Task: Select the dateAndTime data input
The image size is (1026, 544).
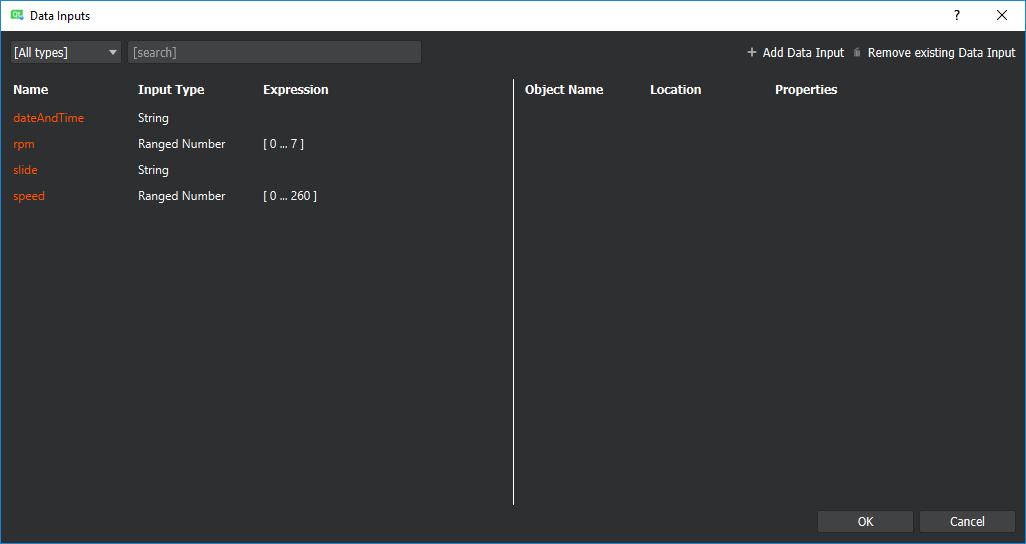Action: click(48, 118)
